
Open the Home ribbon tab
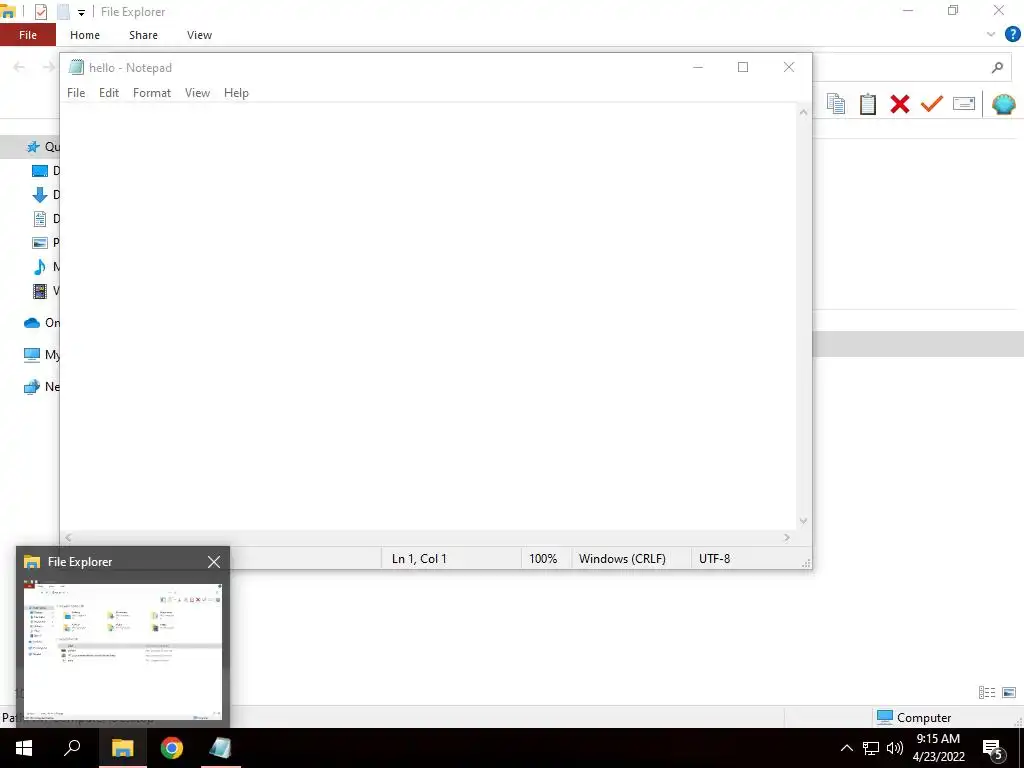85,35
